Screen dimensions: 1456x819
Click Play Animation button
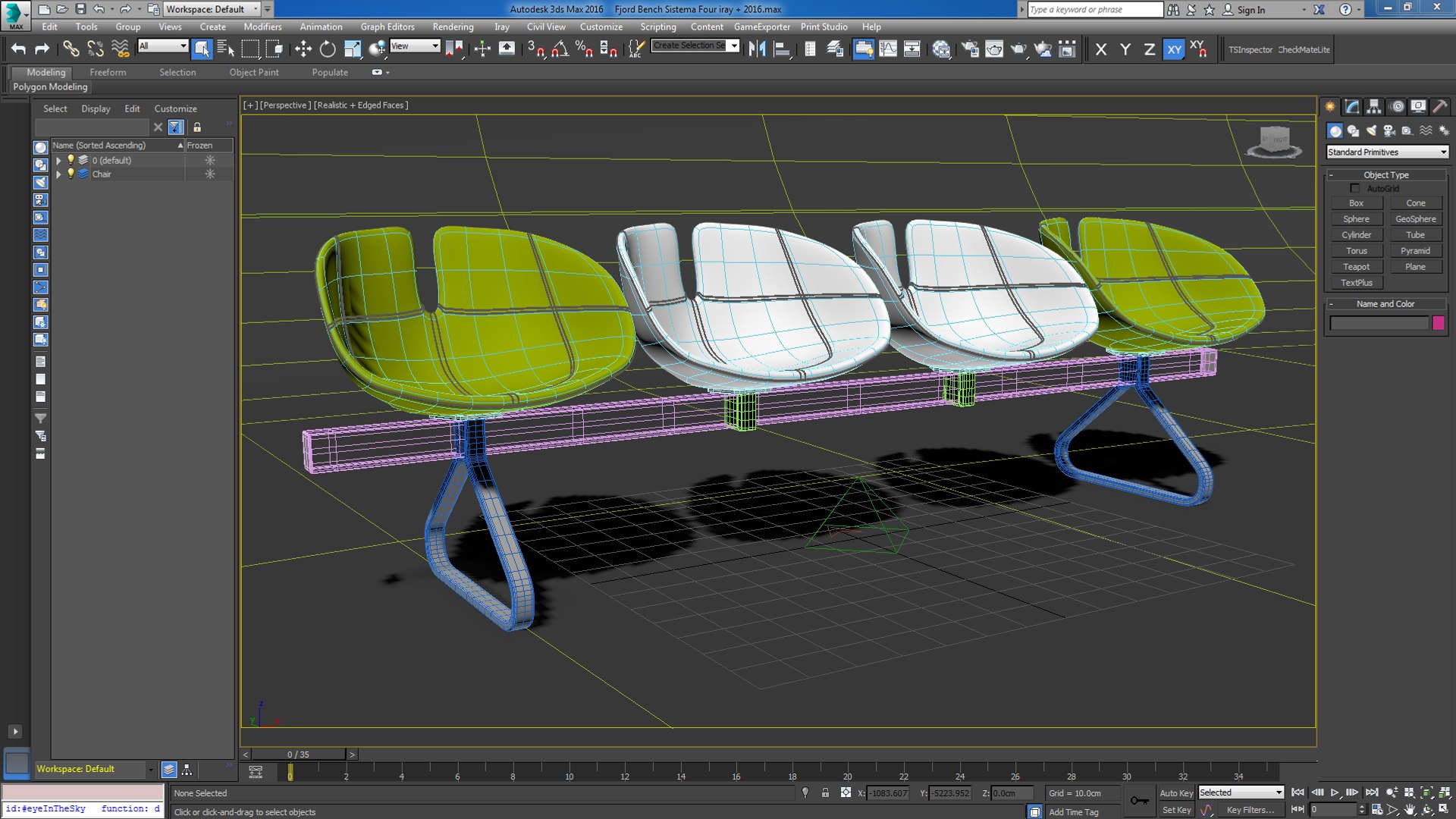1335,792
